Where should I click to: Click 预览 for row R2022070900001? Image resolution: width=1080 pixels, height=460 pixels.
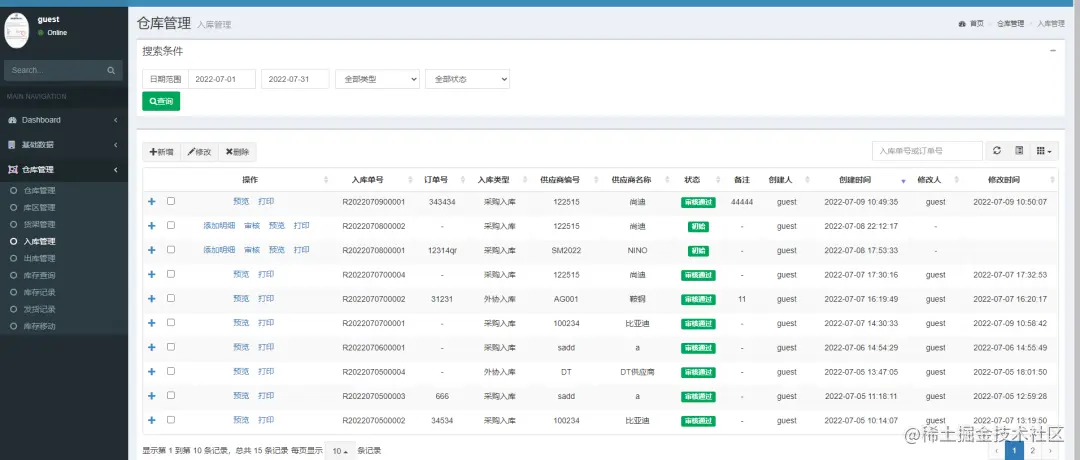tap(241, 202)
